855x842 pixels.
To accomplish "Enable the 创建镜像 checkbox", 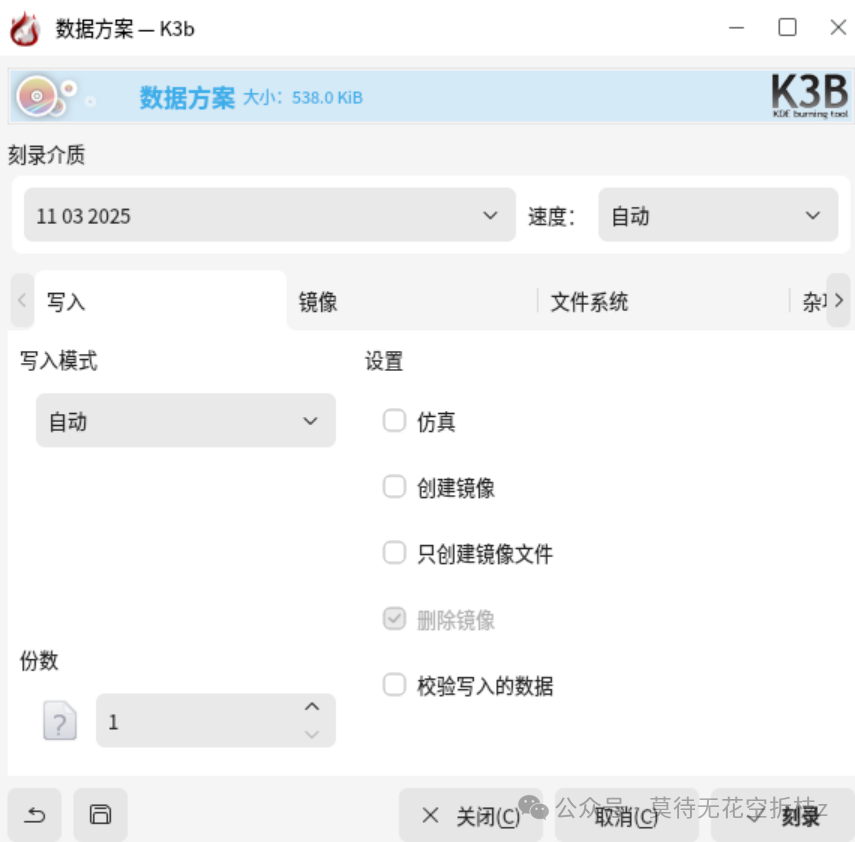I will [394, 486].
